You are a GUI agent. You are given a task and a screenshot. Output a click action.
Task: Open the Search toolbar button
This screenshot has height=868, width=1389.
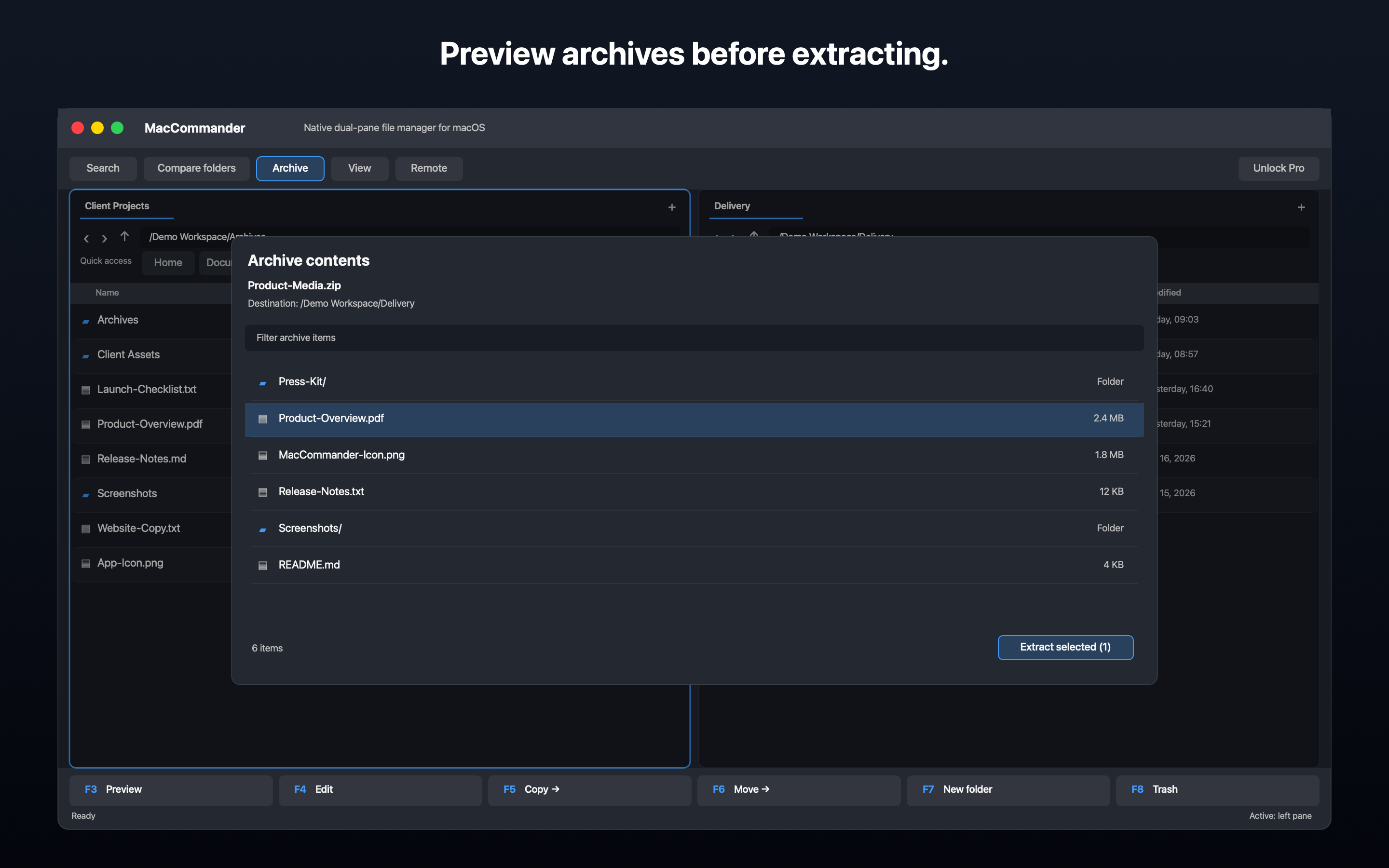(x=103, y=168)
